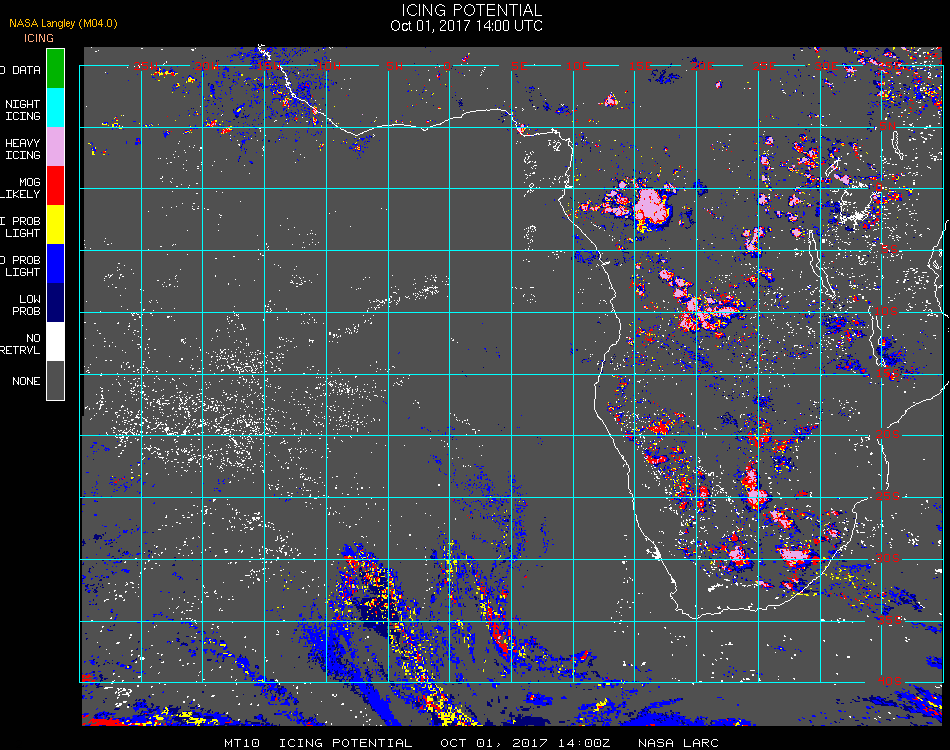Click the '15E' longitude label

tap(640, 66)
